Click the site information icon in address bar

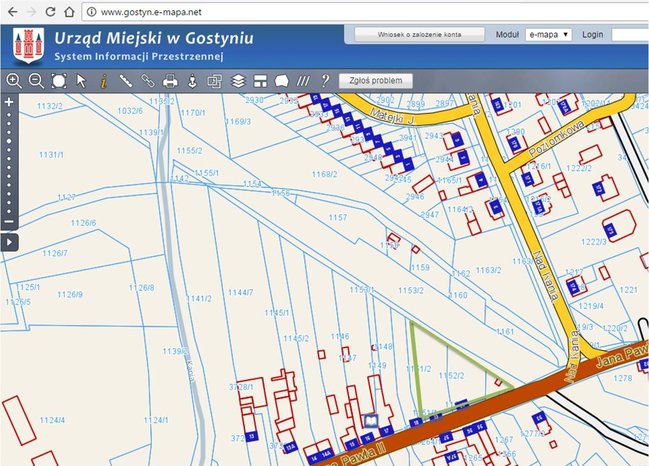[x=91, y=12]
